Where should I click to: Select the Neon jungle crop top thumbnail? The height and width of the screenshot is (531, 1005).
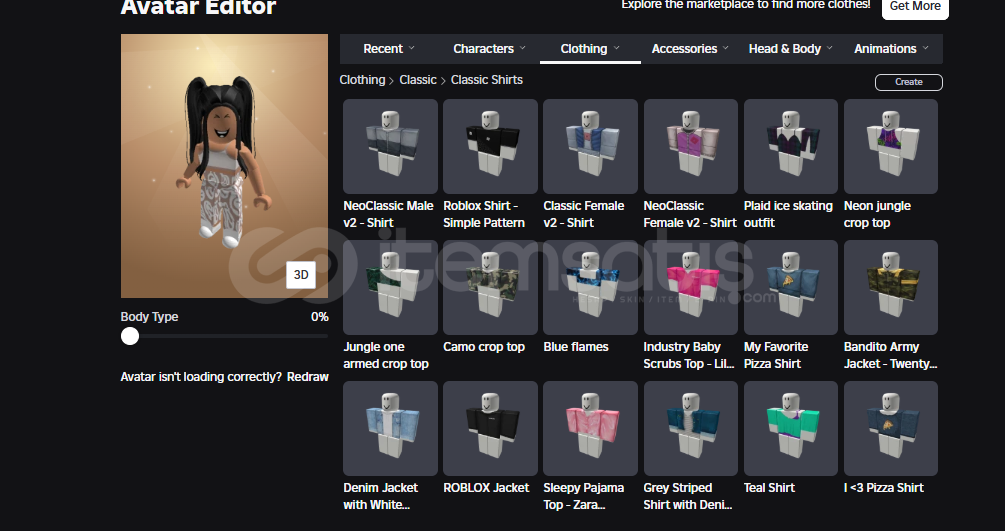point(891,146)
